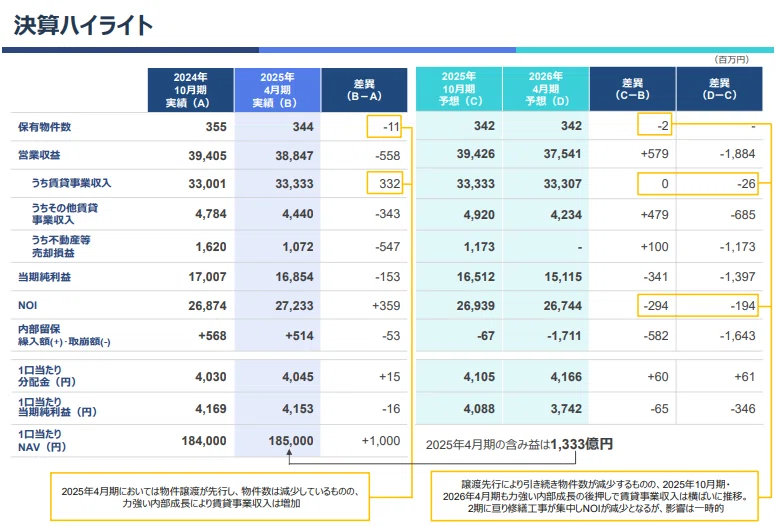Click the NOI row label
The width and height of the screenshot is (775, 526).
point(28,306)
